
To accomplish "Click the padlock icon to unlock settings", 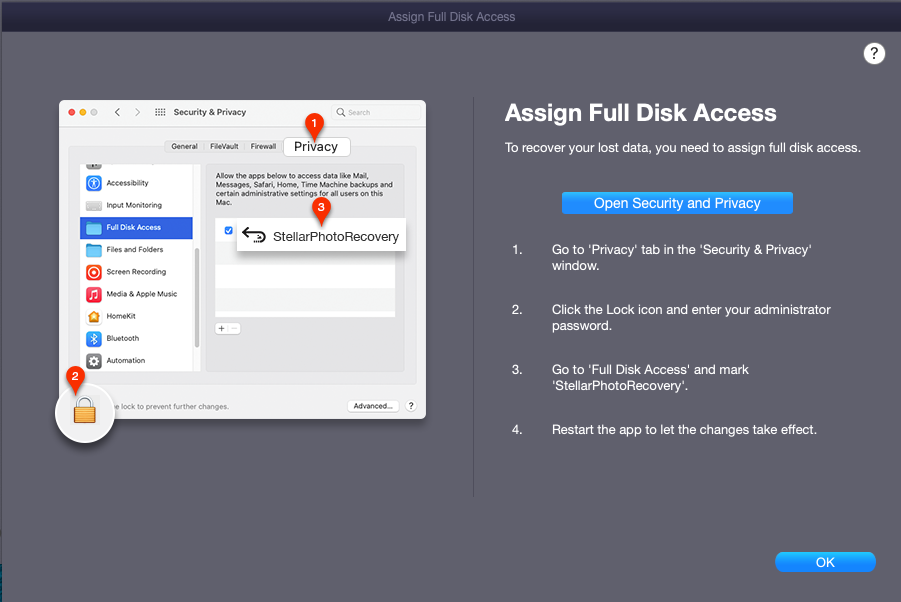I will point(84,410).
